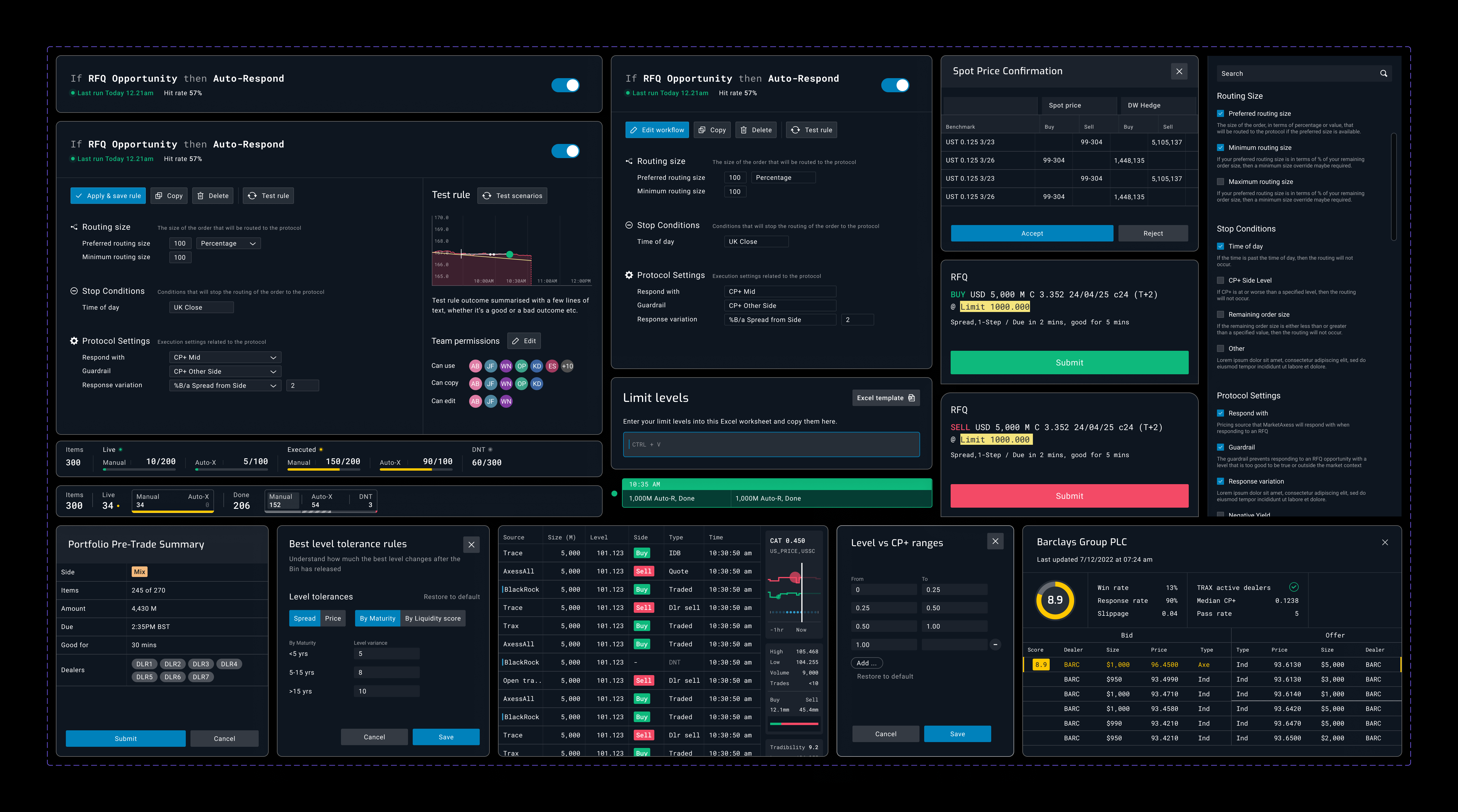This screenshot has width=1458, height=812.
Task: Open the Percentage dropdown with chevron
Action: 229,243
